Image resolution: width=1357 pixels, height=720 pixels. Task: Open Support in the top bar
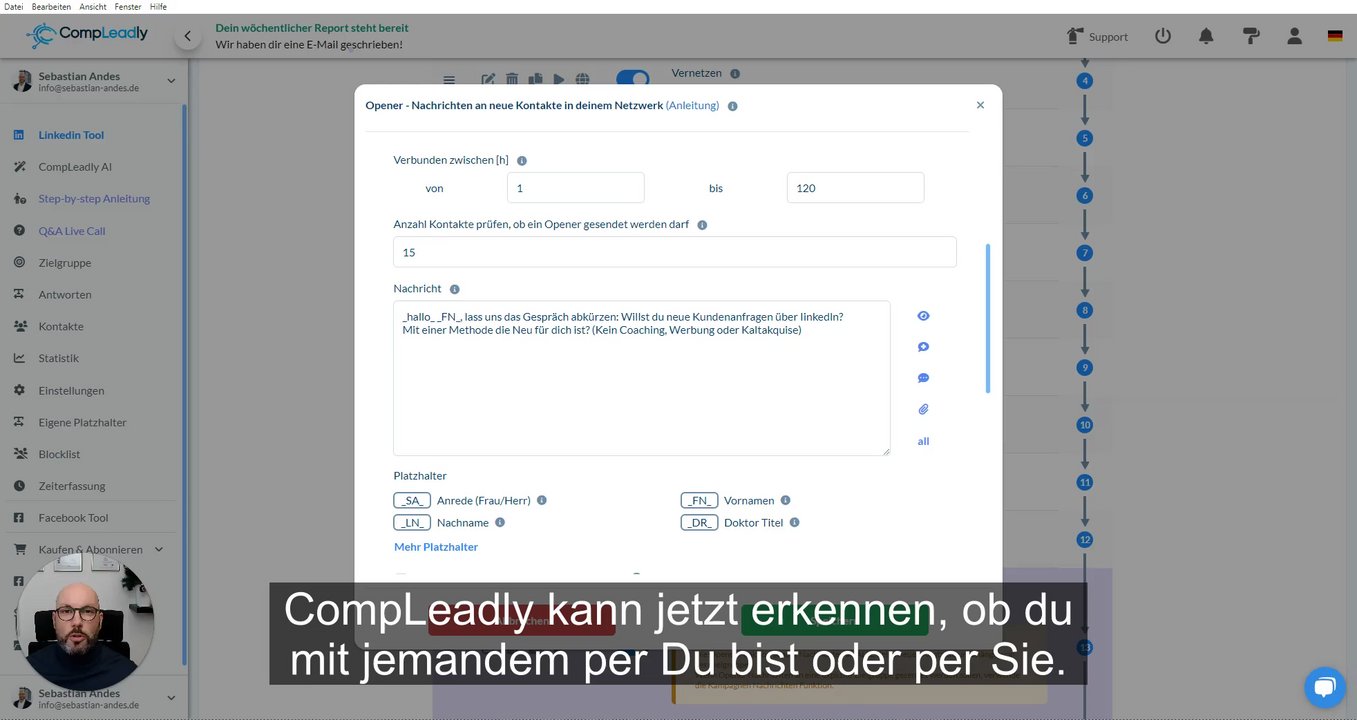1097,36
